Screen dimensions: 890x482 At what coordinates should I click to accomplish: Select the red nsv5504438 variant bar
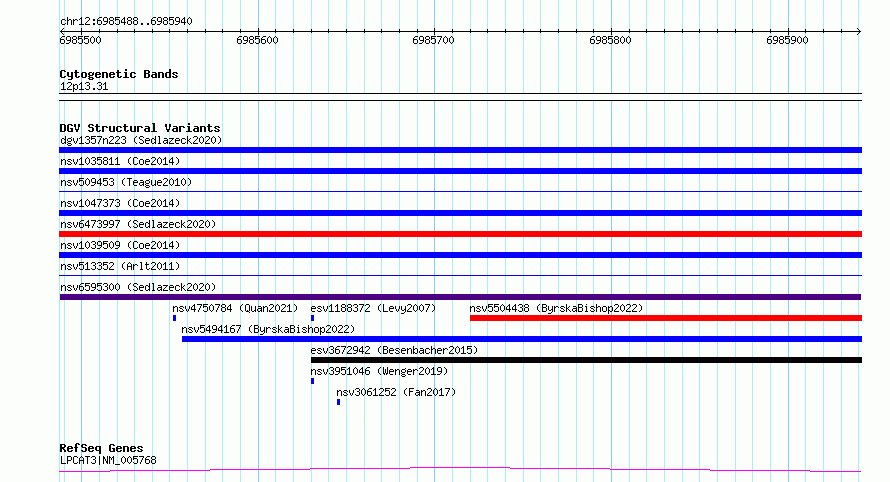pyautogui.click(x=666, y=318)
